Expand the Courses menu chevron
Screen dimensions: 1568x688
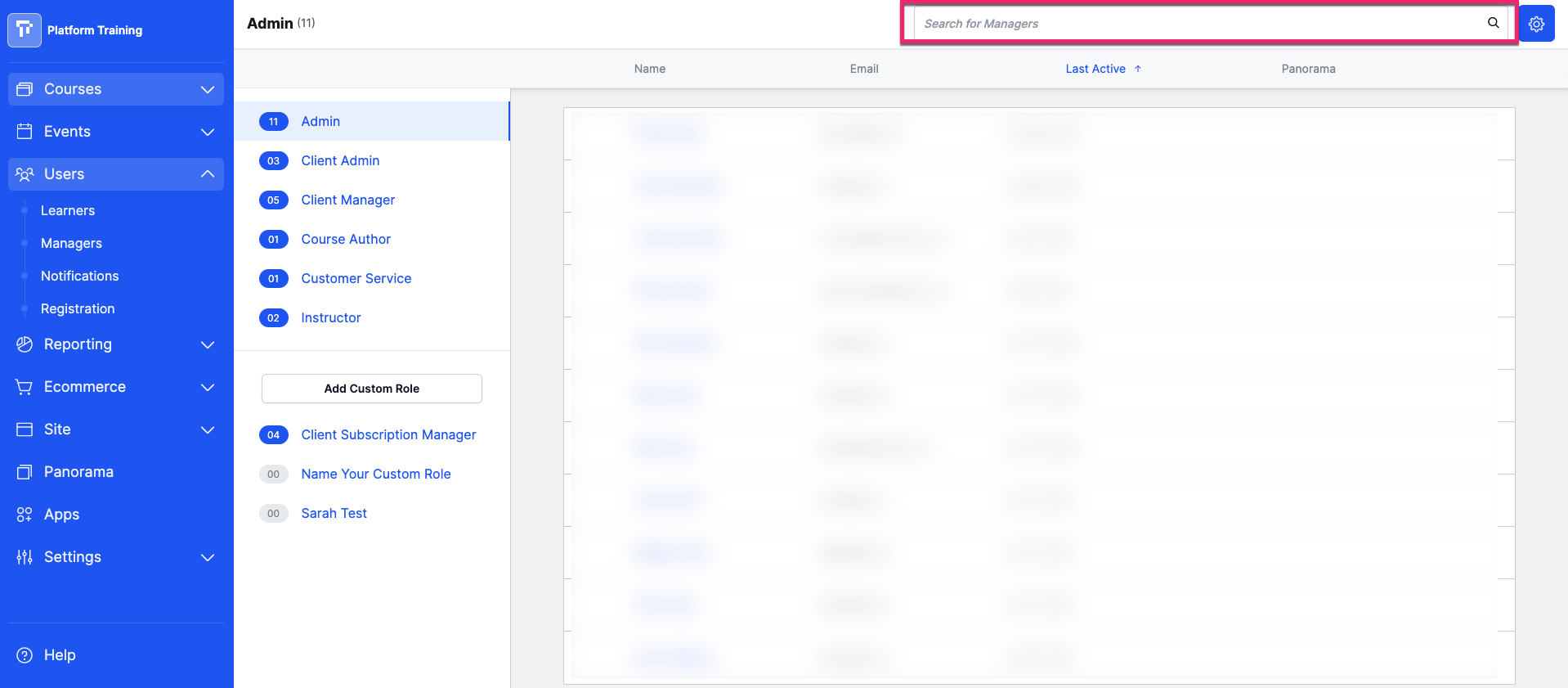click(208, 89)
